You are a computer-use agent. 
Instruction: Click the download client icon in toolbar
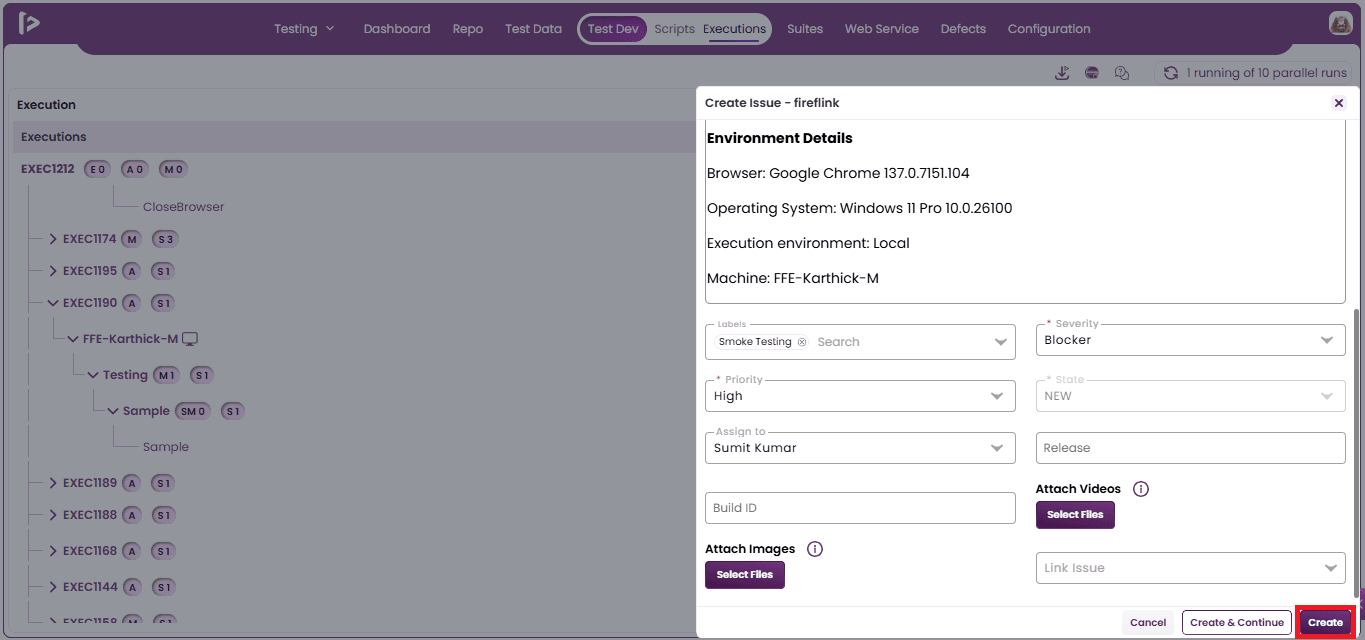pyautogui.click(x=1063, y=73)
